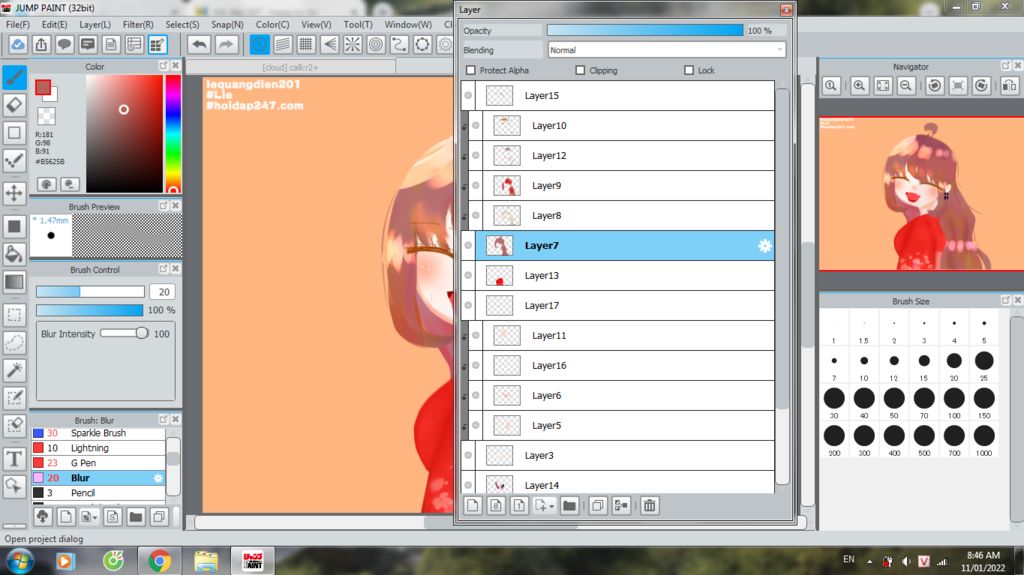1024x575 pixels.
Task: Open the File menu
Action: coord(18,24)
